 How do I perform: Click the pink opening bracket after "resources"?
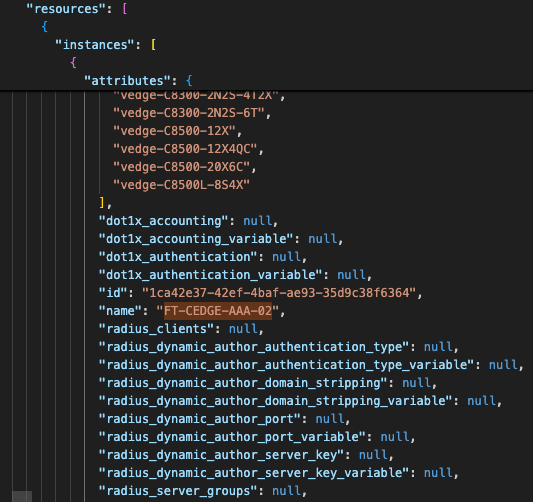pos(125,9)
